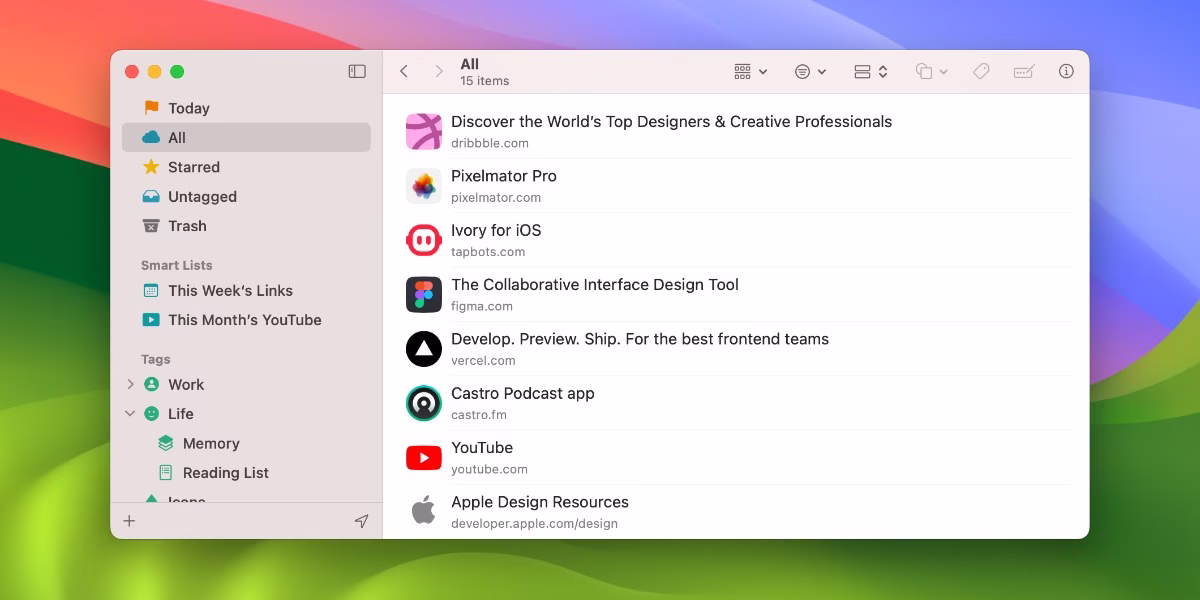Open This Week's Links smart list
This screenshot has width=1200, height=600.
[246, 290]
